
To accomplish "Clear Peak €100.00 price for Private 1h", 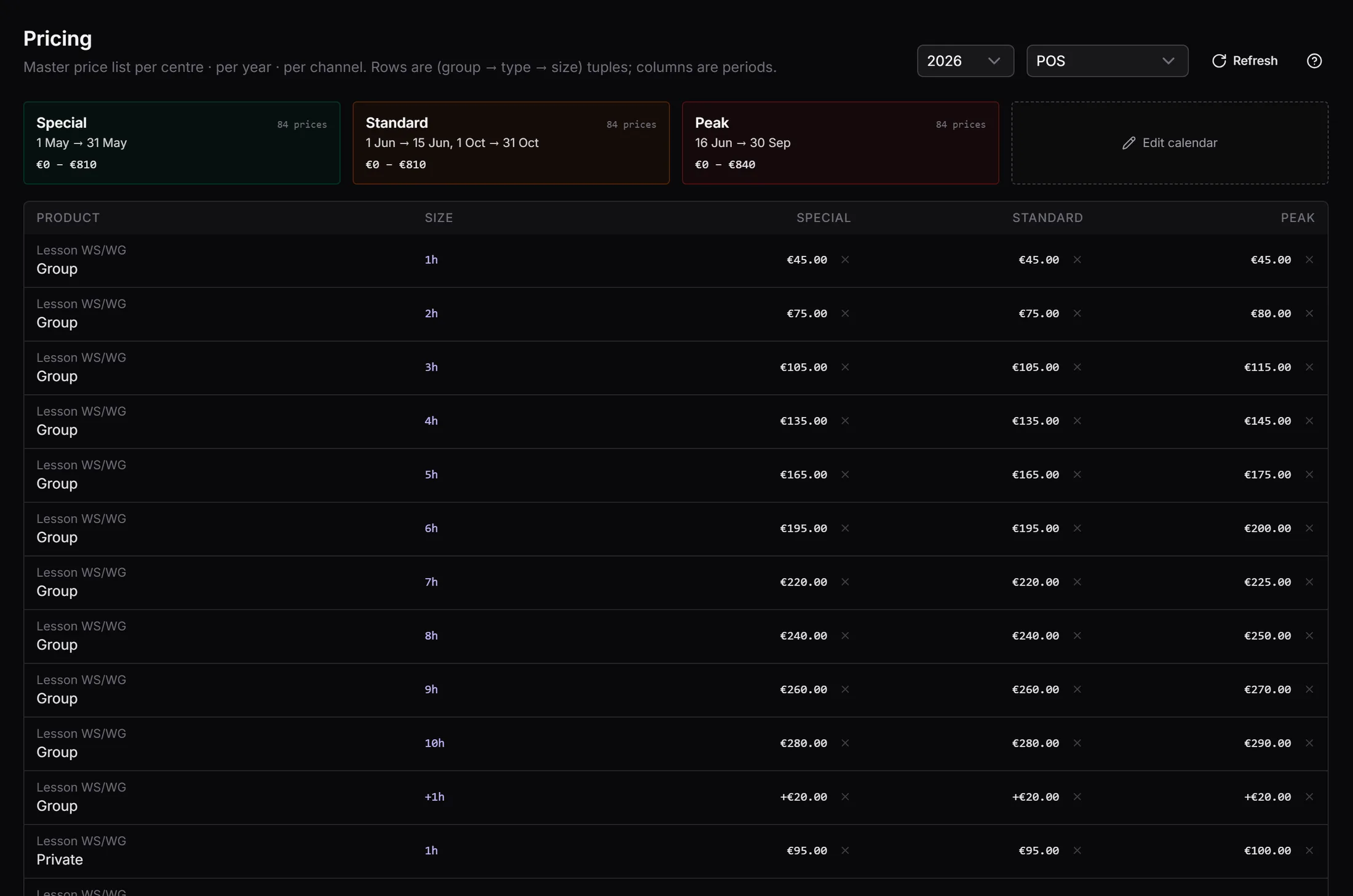I will coord(1309,850).
